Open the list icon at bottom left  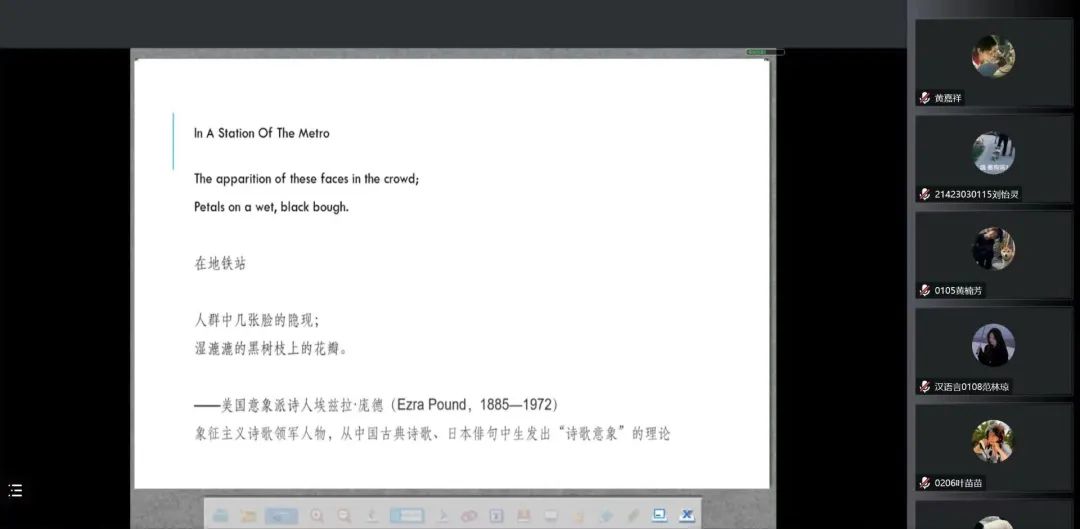pyautogui.click(x=15, y=490)
